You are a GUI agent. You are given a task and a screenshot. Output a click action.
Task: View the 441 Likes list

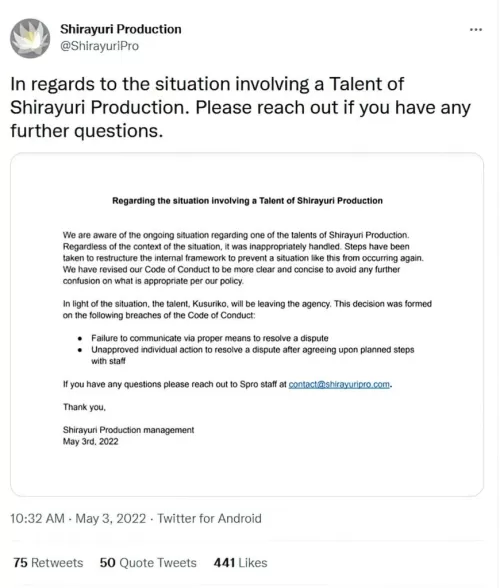pyautogui.click(x=240, y=562)
